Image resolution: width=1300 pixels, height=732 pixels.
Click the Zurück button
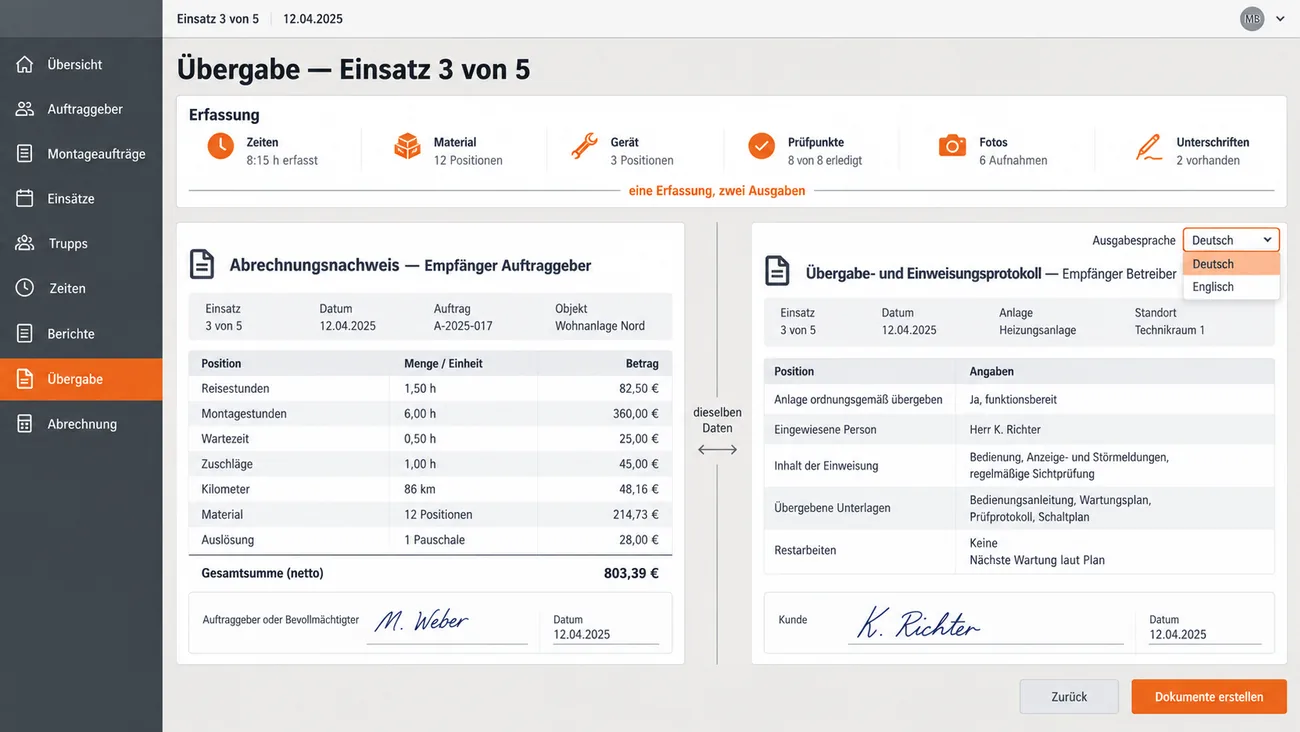[x=1069, y=697]
